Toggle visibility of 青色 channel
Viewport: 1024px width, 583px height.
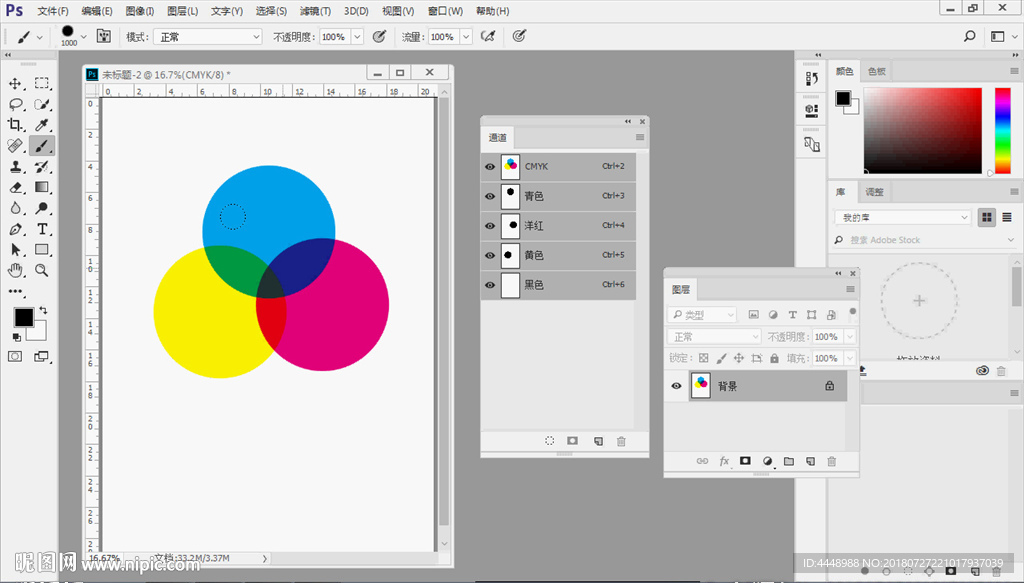click(490, 197)
